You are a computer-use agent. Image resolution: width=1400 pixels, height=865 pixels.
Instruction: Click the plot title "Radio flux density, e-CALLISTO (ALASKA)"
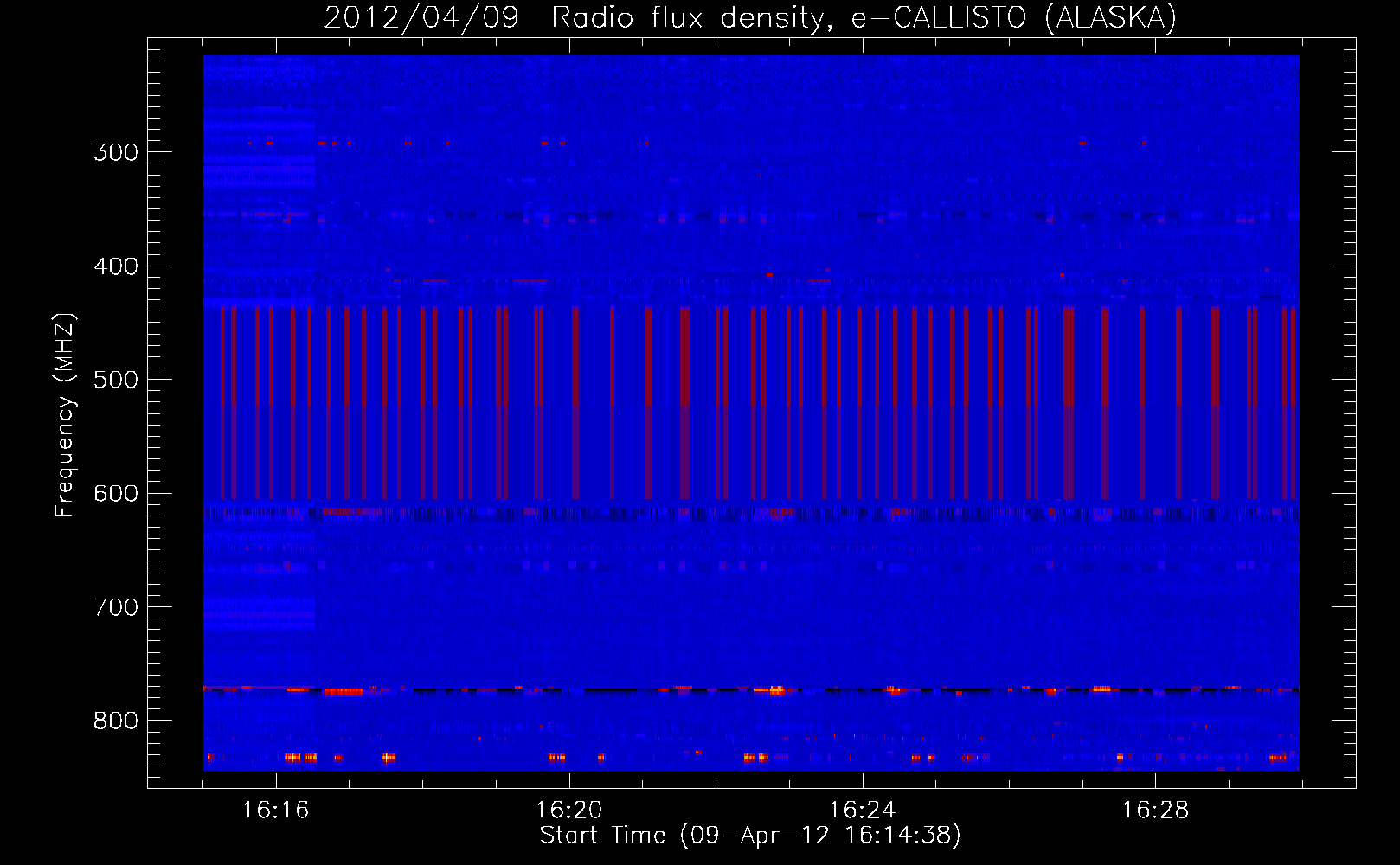coord(864,18)
